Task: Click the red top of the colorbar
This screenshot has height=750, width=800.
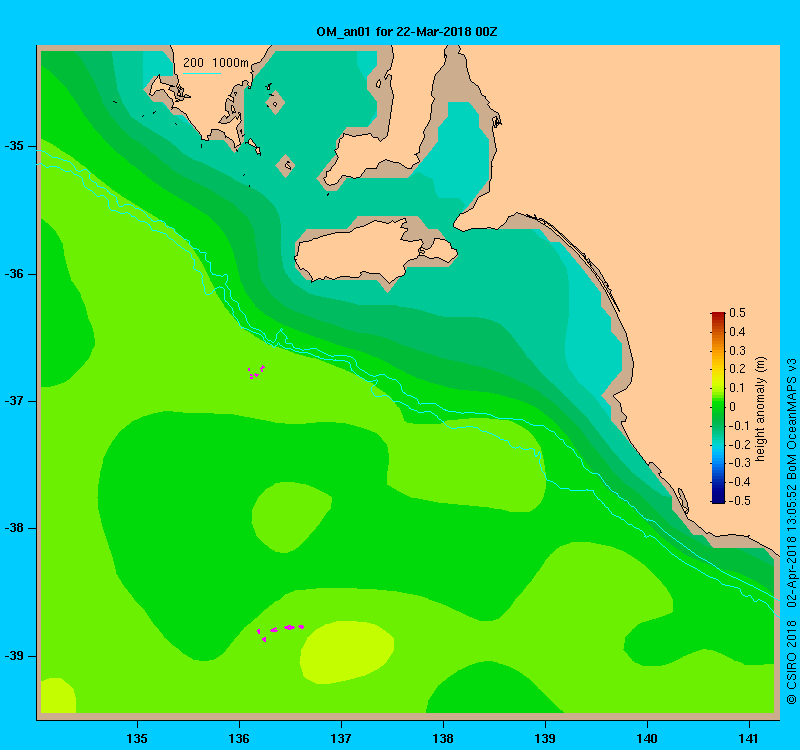Action: (718, 316)
